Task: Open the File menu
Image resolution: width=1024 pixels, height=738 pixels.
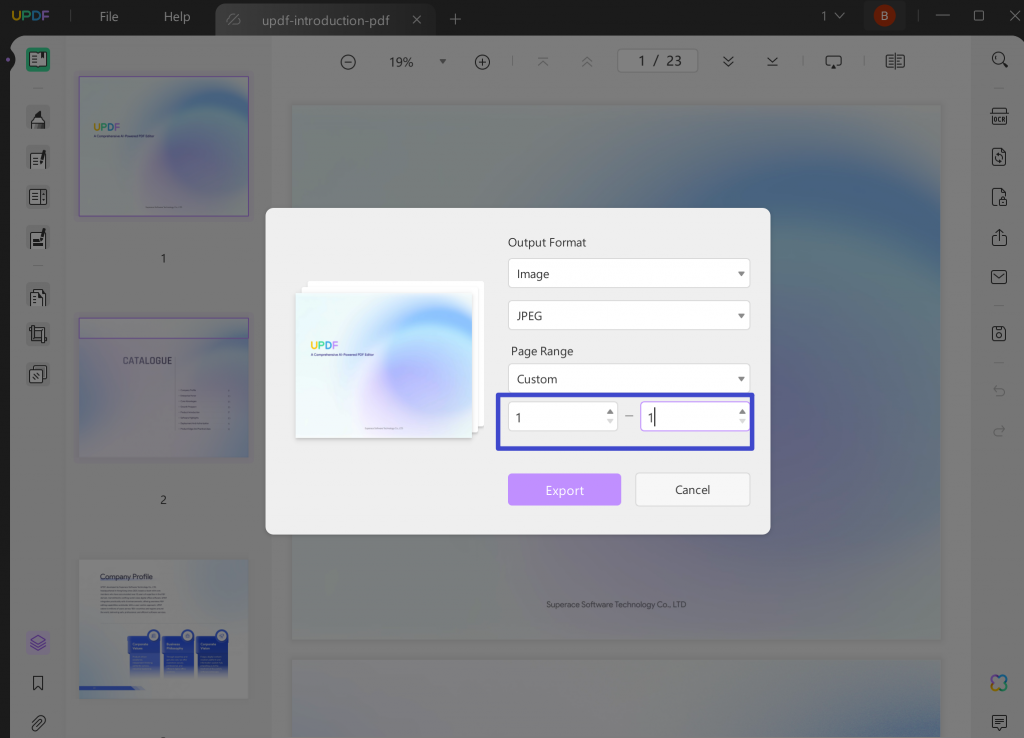Action: pyautogui.click(x=108, y=16)
